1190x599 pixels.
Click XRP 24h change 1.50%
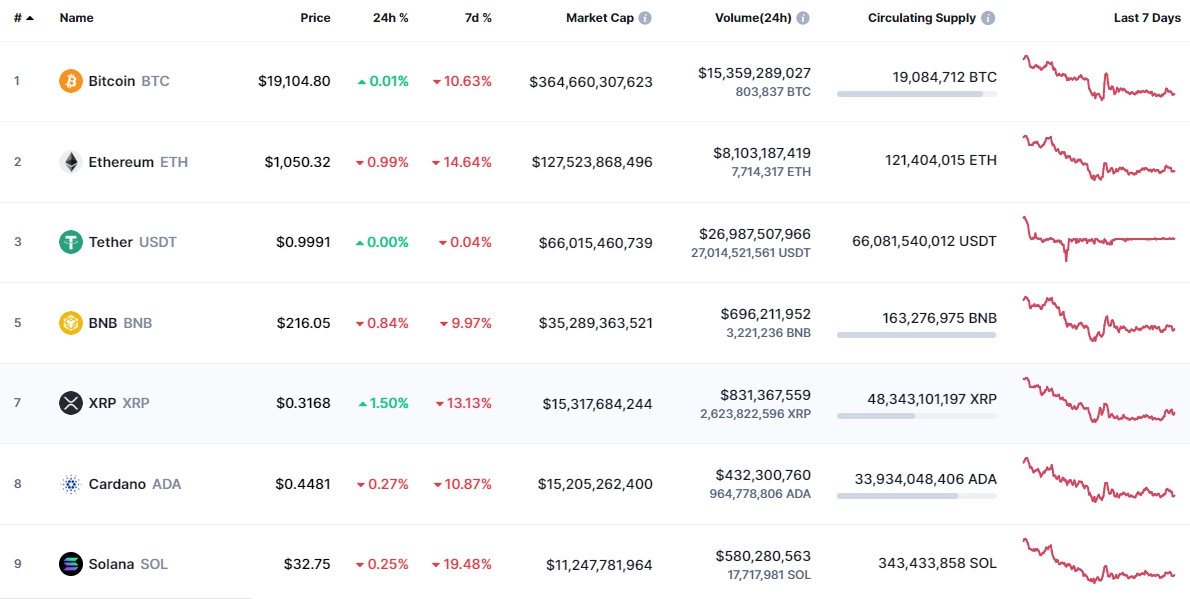point(383,403)
